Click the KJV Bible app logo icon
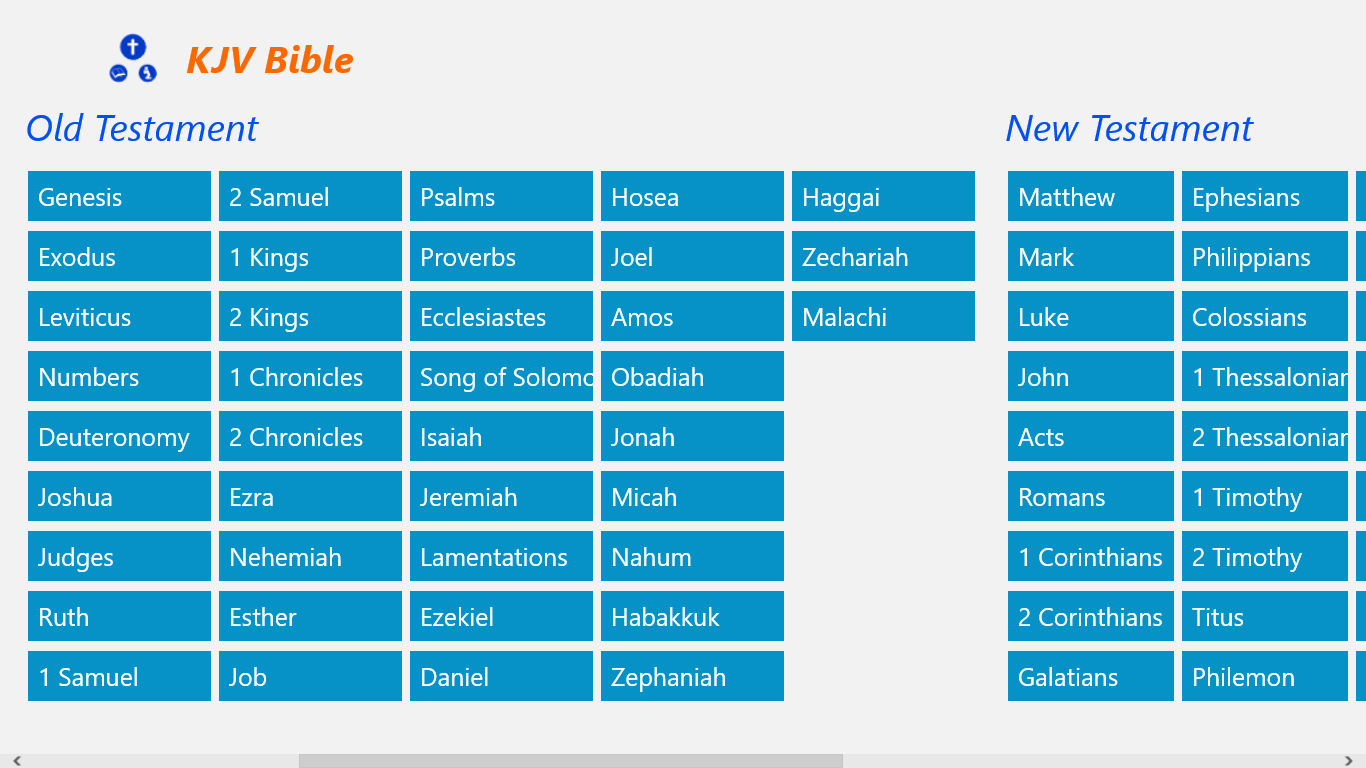This screenshot has width=1366, height=768. click(133, 59)
